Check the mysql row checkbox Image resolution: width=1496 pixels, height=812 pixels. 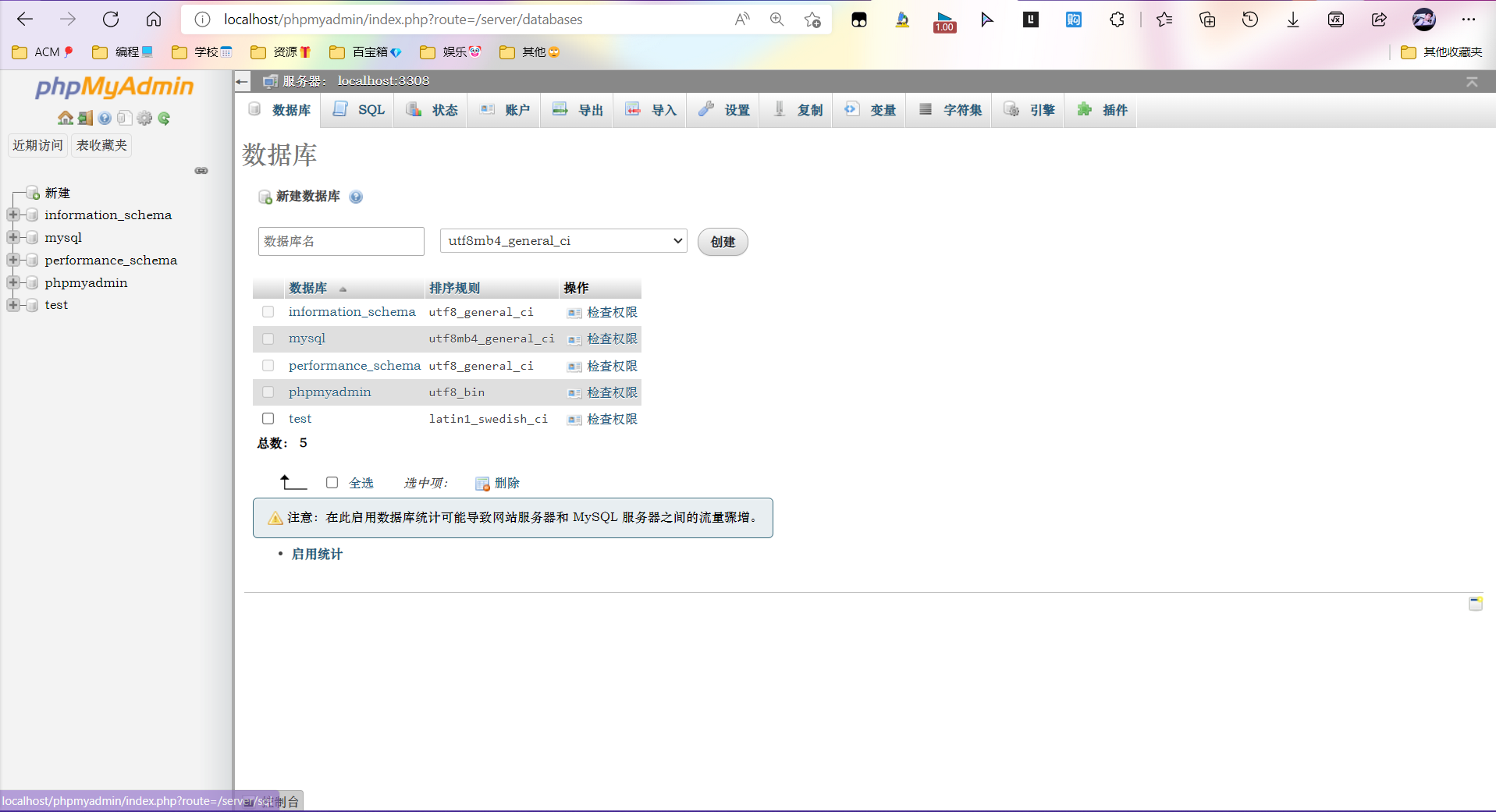(268, 339)
